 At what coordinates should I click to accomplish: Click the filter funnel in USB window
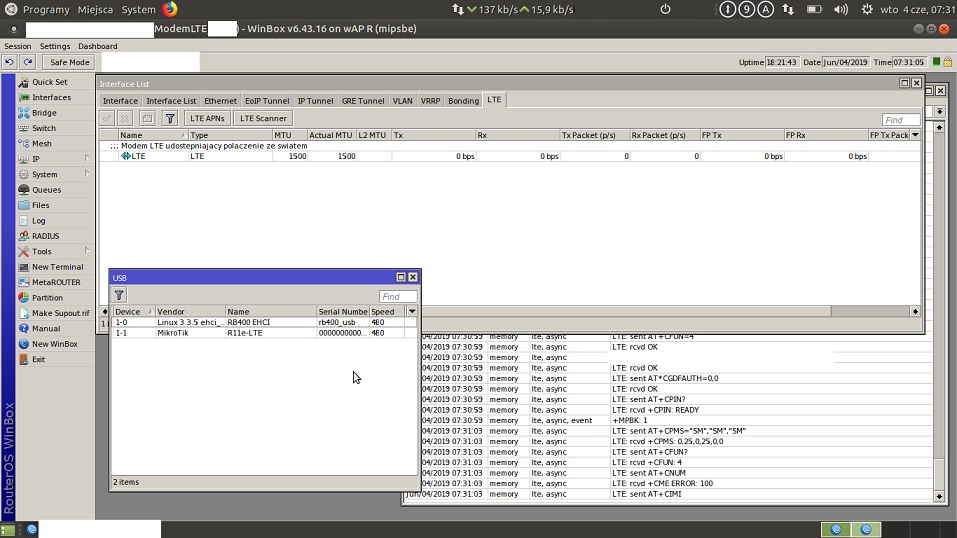119,296
